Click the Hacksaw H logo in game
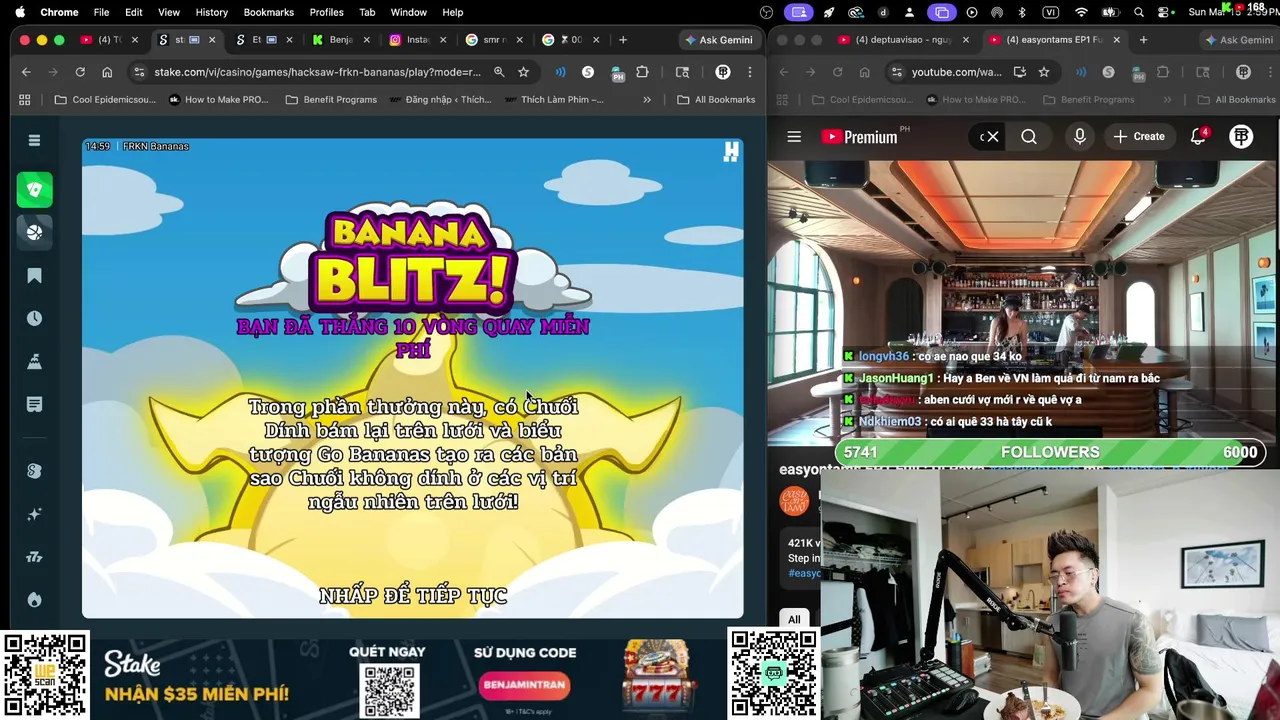1280x720 pixels. coord(731,151)
